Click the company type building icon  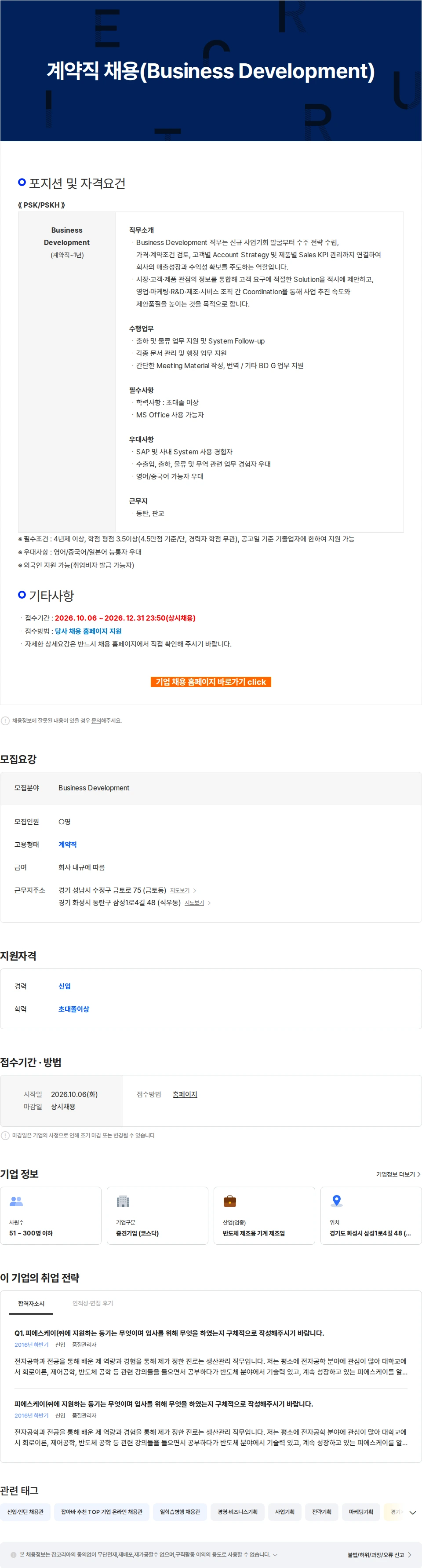[123, 1201]
